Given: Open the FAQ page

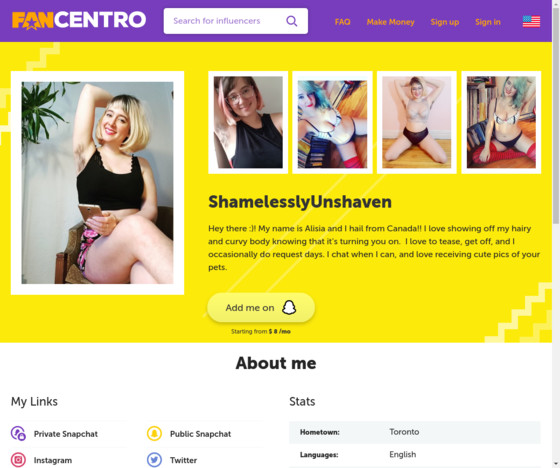Looking at the screenshot, I should pos(342,22).
